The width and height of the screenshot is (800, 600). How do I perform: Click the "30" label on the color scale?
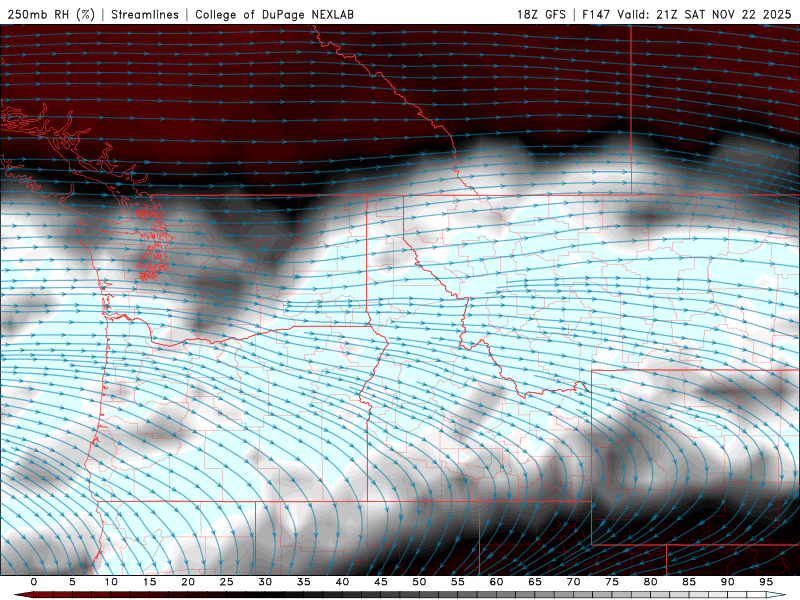(265, 582)
